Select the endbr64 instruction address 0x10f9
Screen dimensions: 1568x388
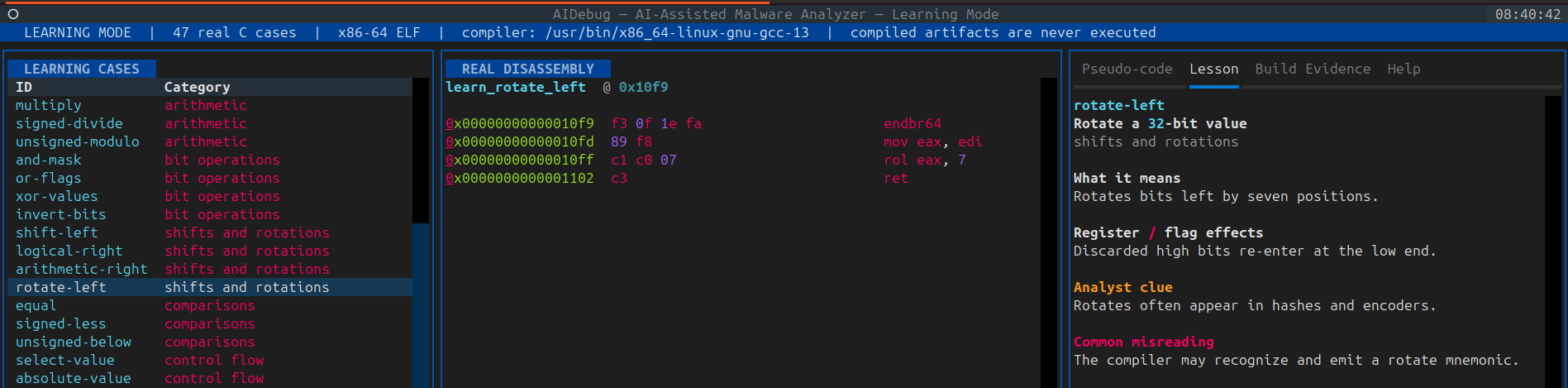point(520,123)
